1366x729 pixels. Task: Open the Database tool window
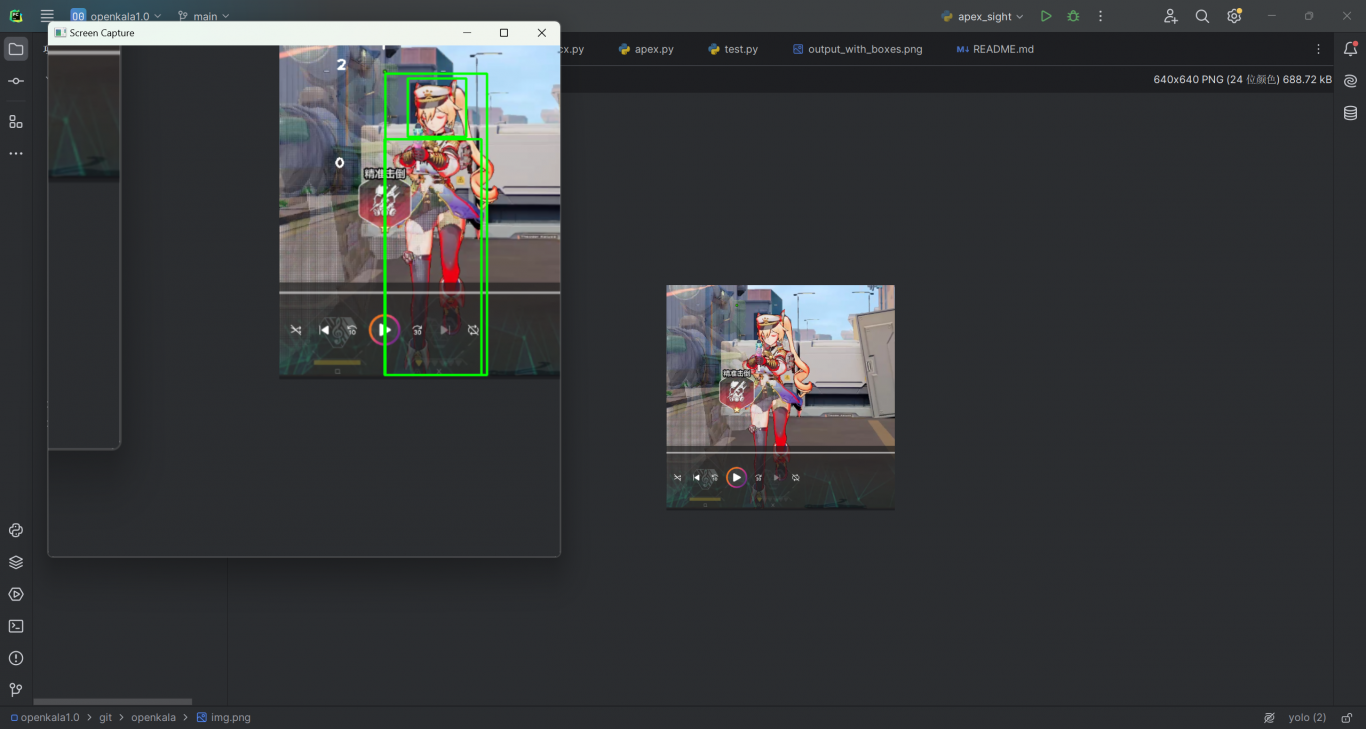1350,113
